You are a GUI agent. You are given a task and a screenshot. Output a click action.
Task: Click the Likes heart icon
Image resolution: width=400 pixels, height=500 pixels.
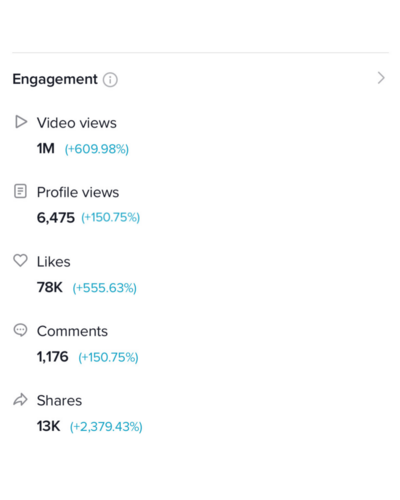click(20, 260)
